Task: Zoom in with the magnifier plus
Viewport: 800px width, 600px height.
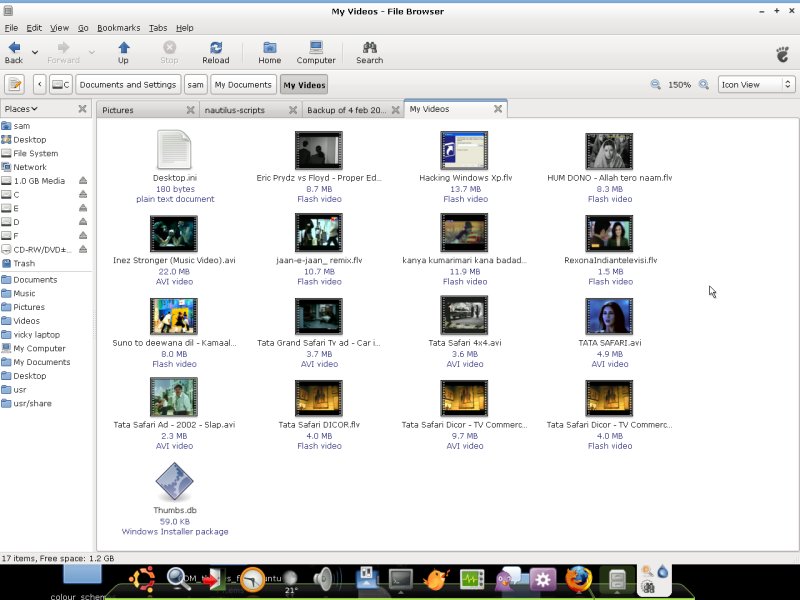Action: (704, 85)
